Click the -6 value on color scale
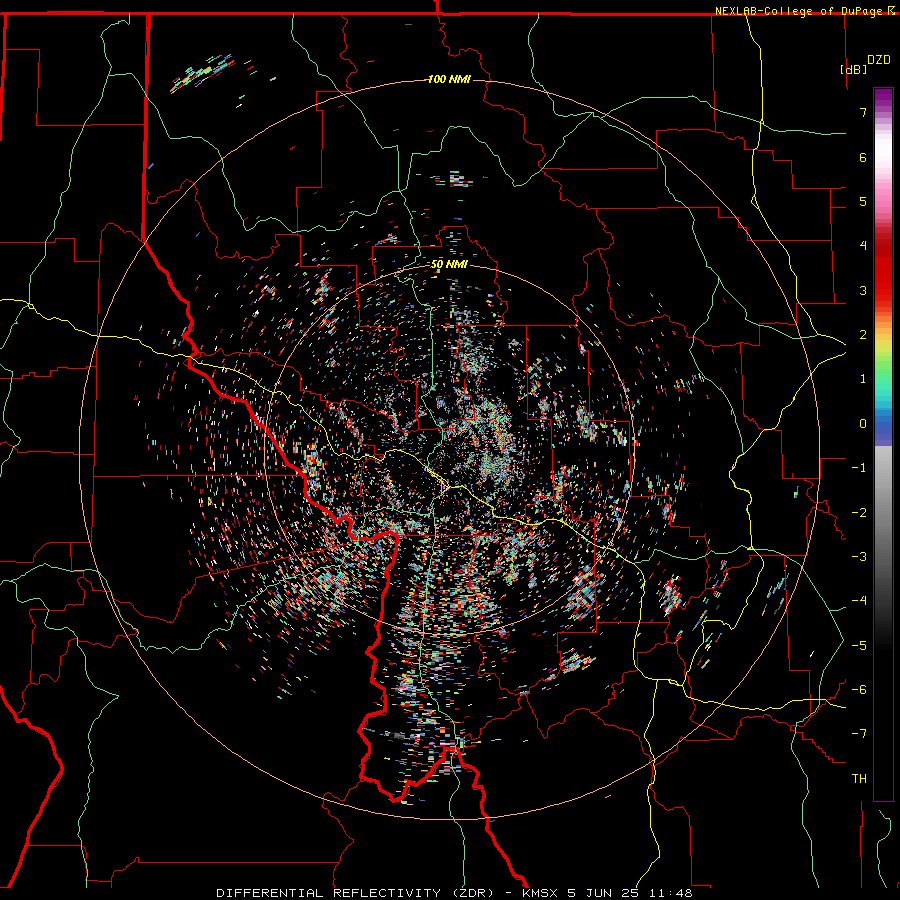The width and height of the screenshot is (900, 900). pyautogui.click(x=859, y=689)
